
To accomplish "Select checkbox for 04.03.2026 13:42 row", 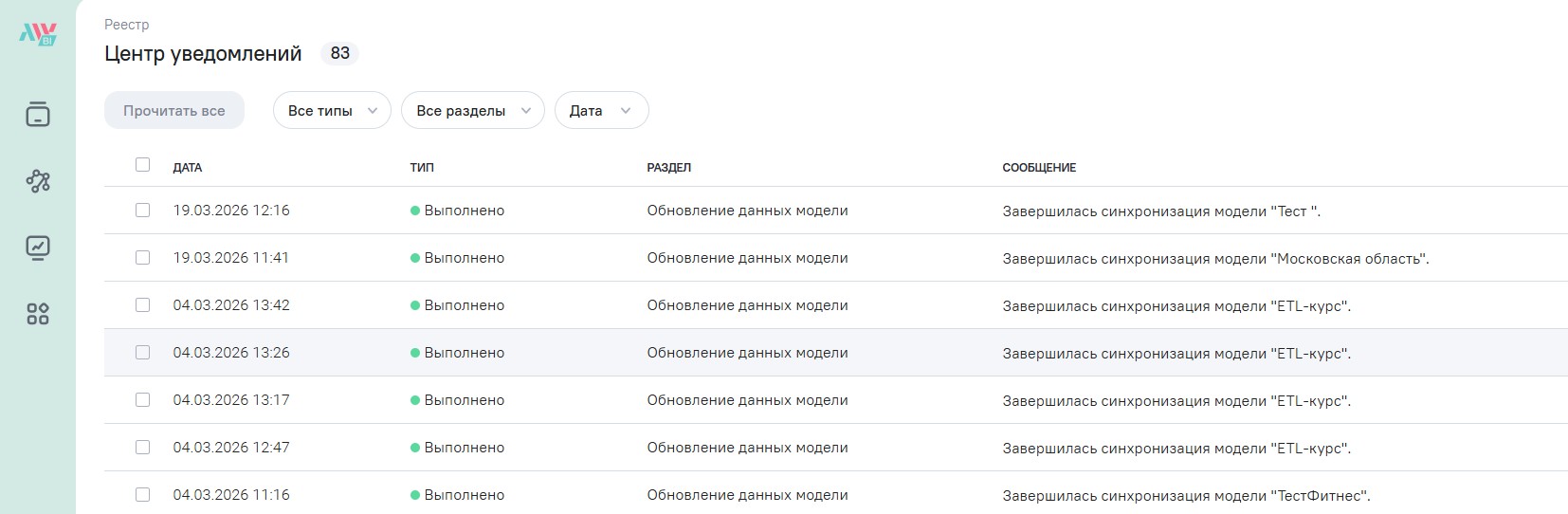I will click(142, 305).
